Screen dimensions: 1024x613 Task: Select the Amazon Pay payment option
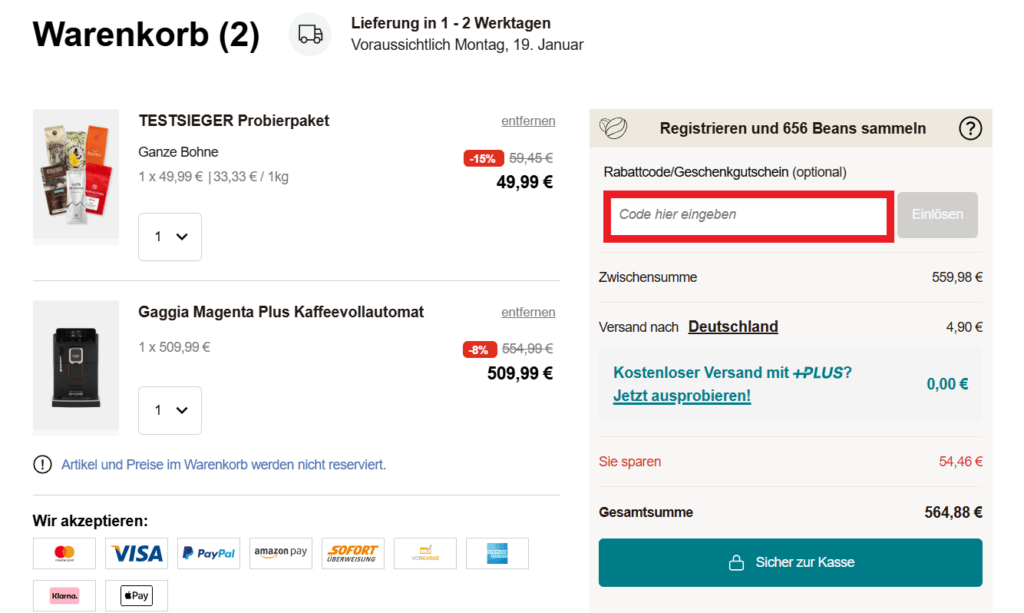point(280,553)
